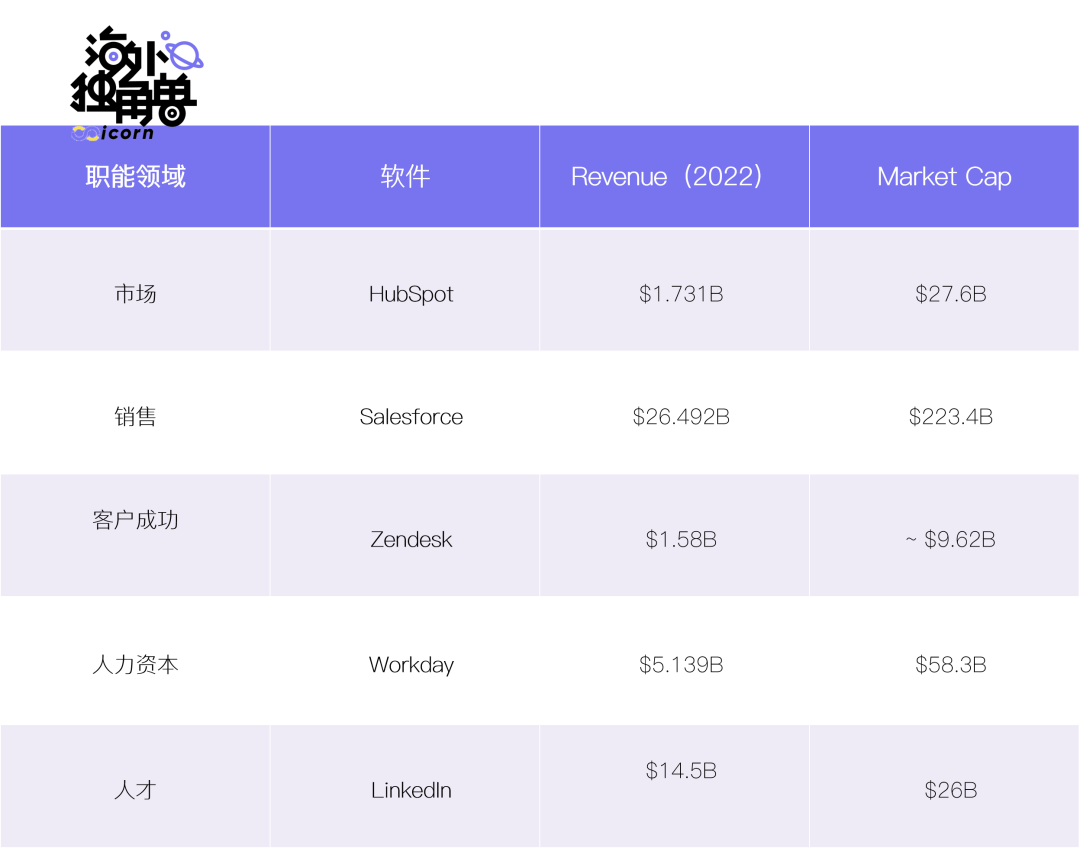Select the Revenue (2022) column header
This screenshot has width=1080, height=848.
[674, 176]
